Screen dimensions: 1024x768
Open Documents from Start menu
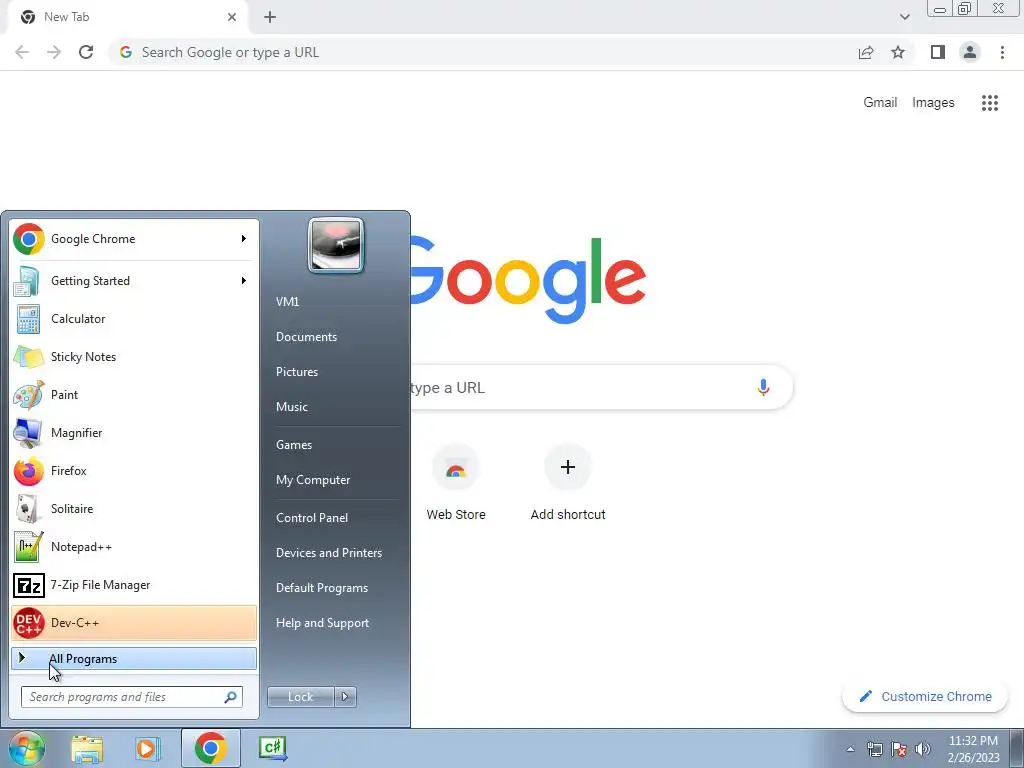(x=306, y=337)
